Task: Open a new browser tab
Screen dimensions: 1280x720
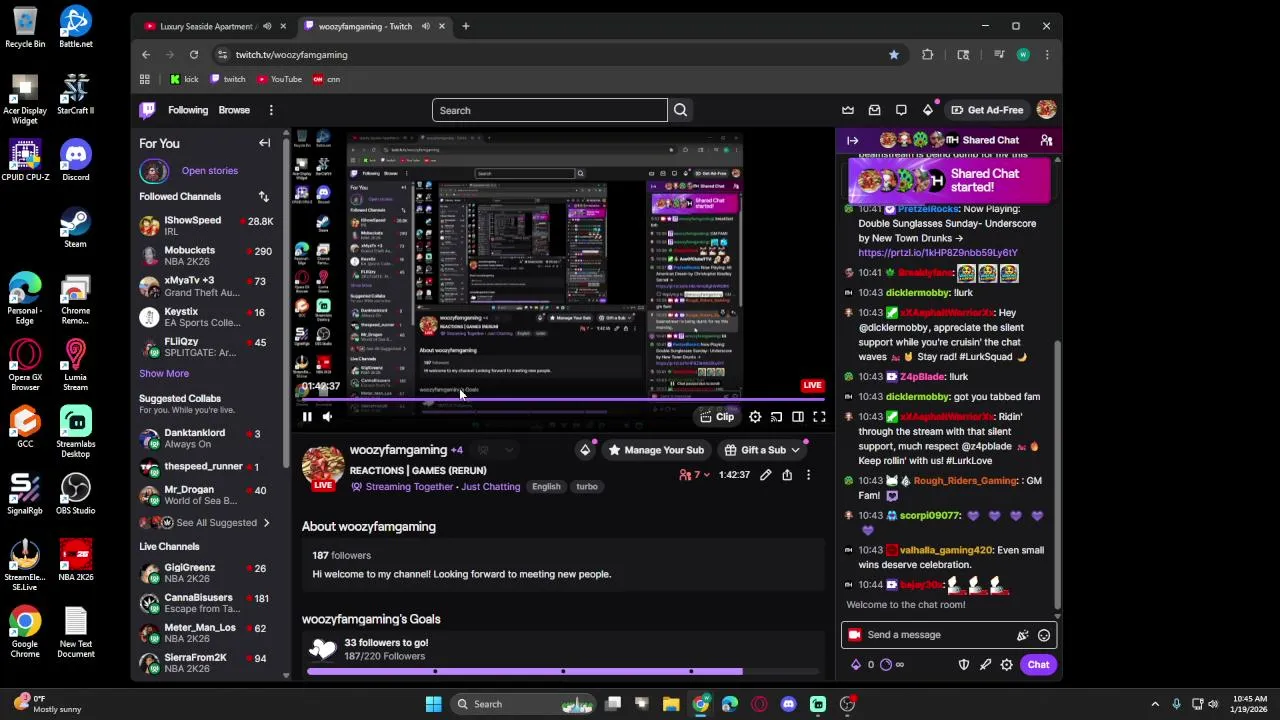Action: (x=466, y=26)
